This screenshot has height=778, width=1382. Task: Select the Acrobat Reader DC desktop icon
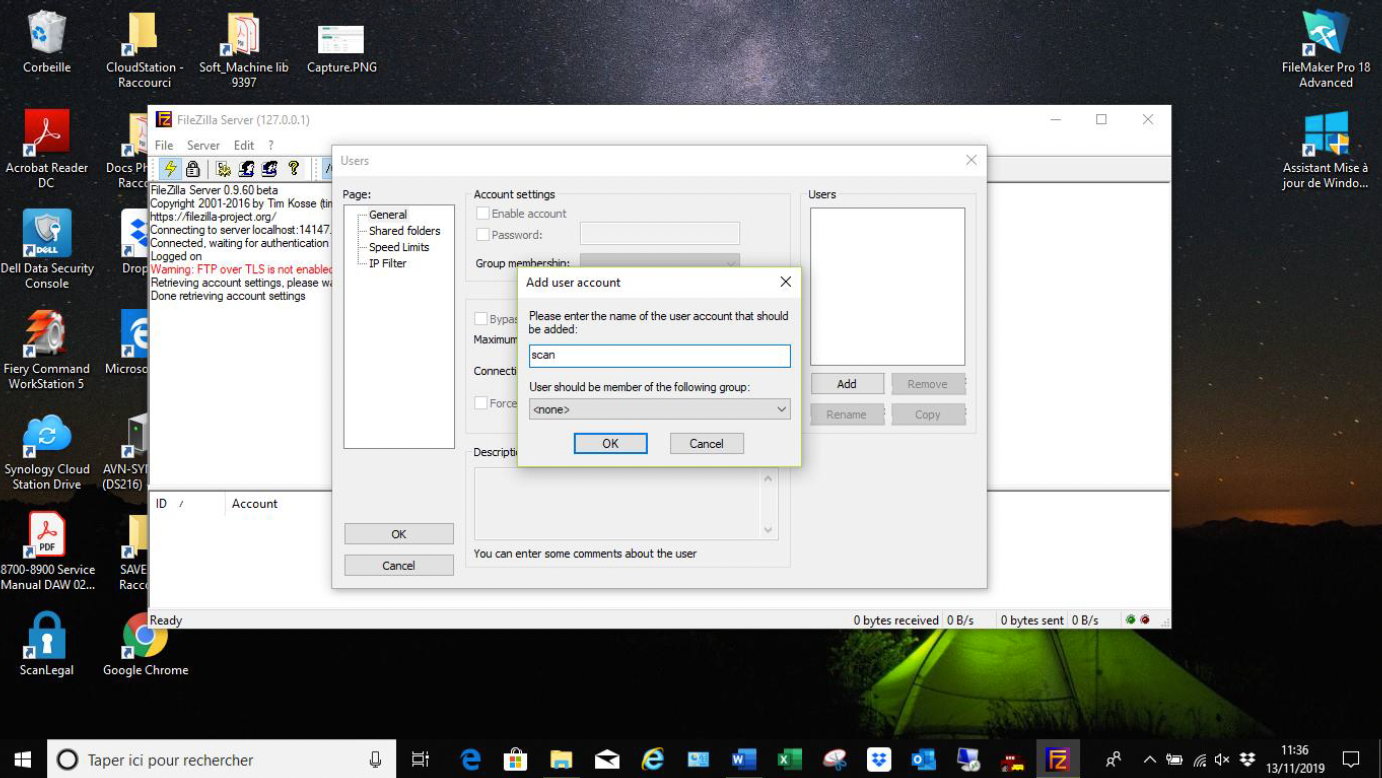[47, 149]
